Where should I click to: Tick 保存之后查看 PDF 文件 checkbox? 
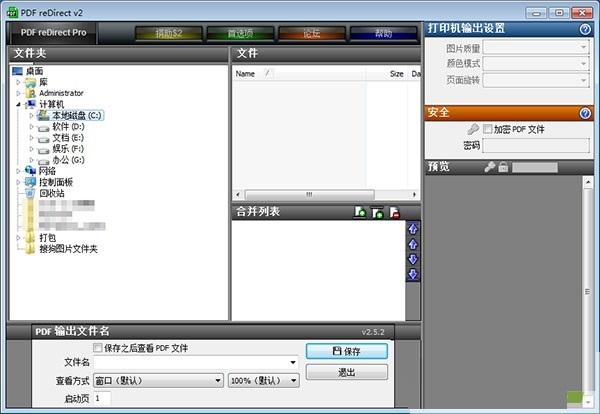coord(98,348)
